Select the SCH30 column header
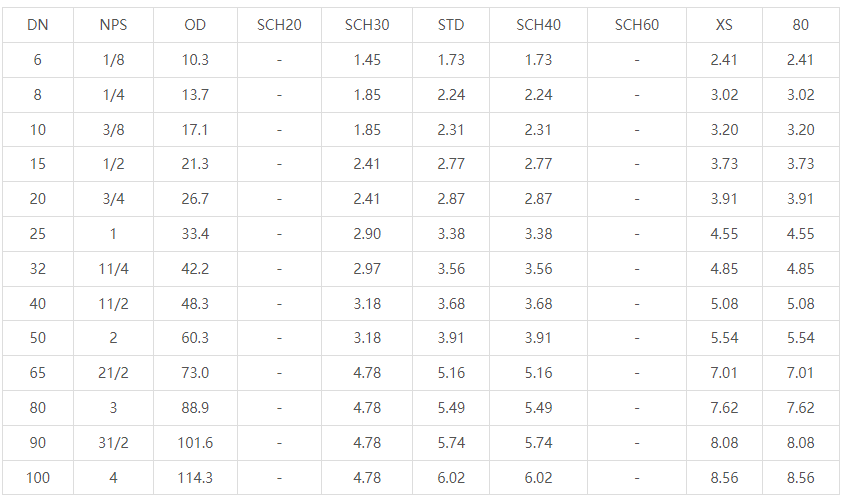Image resolution: width=843 pixels, height=500 pixels. point(367,25)
